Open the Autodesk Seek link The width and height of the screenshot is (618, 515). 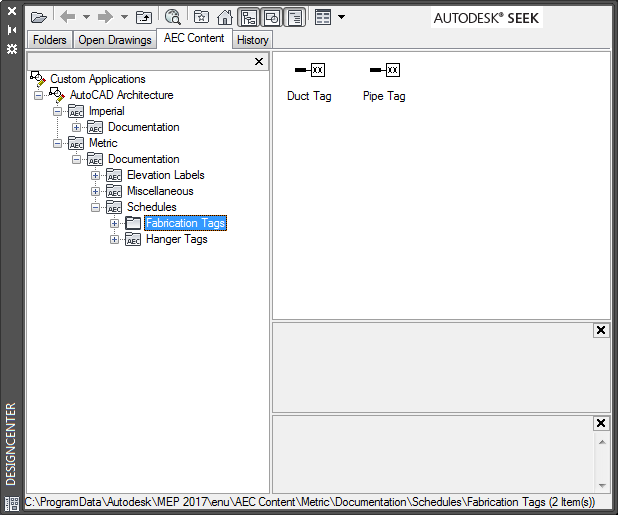[x=486, y=18]
